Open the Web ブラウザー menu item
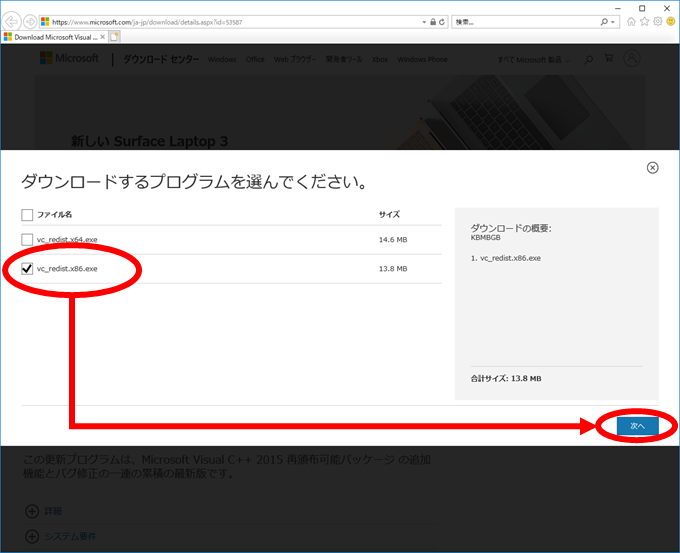Image resolution: width=680 pixels, height=553 pixels. click(295, 59)
